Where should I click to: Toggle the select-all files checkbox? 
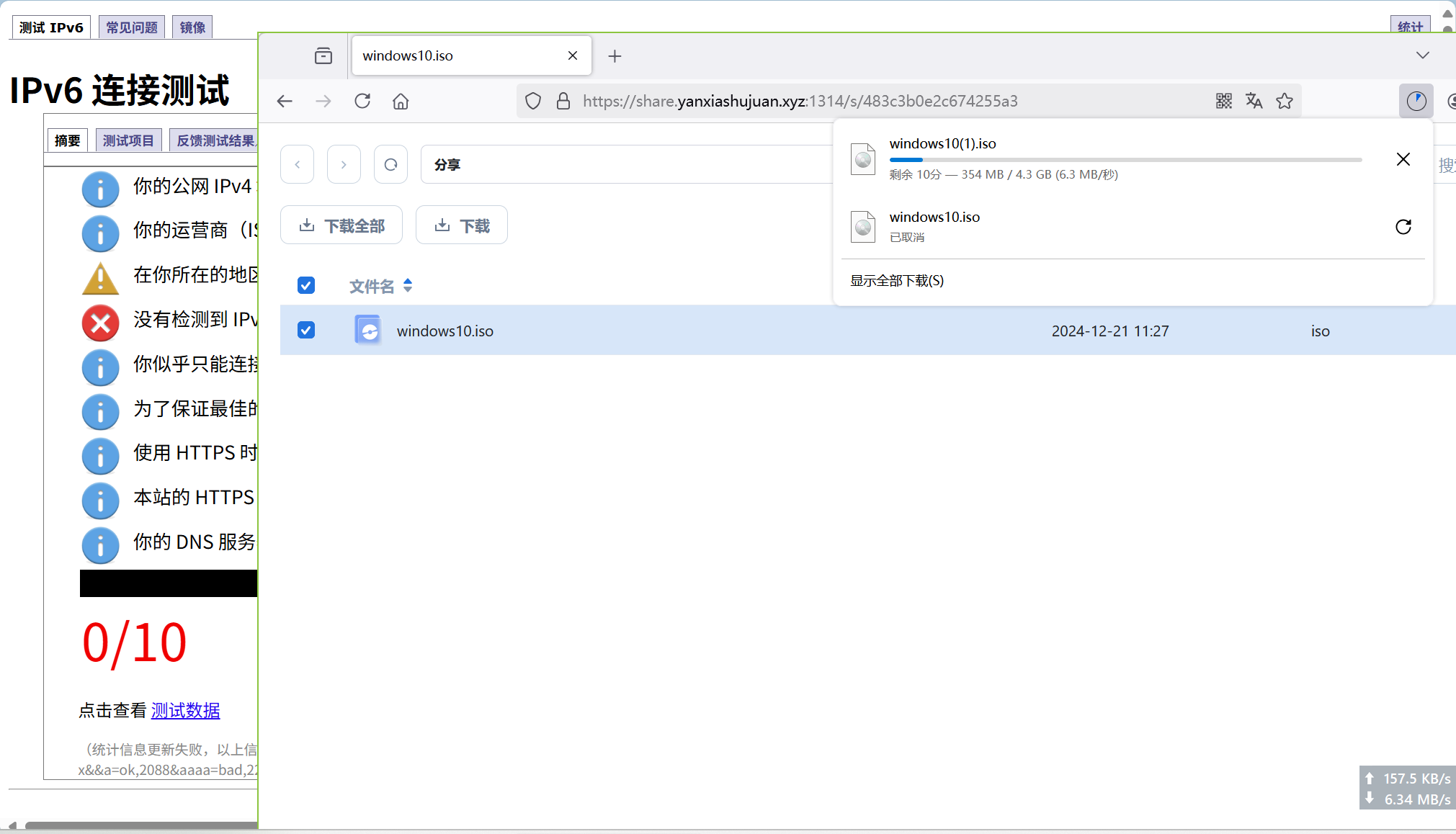tap(306, 286)
